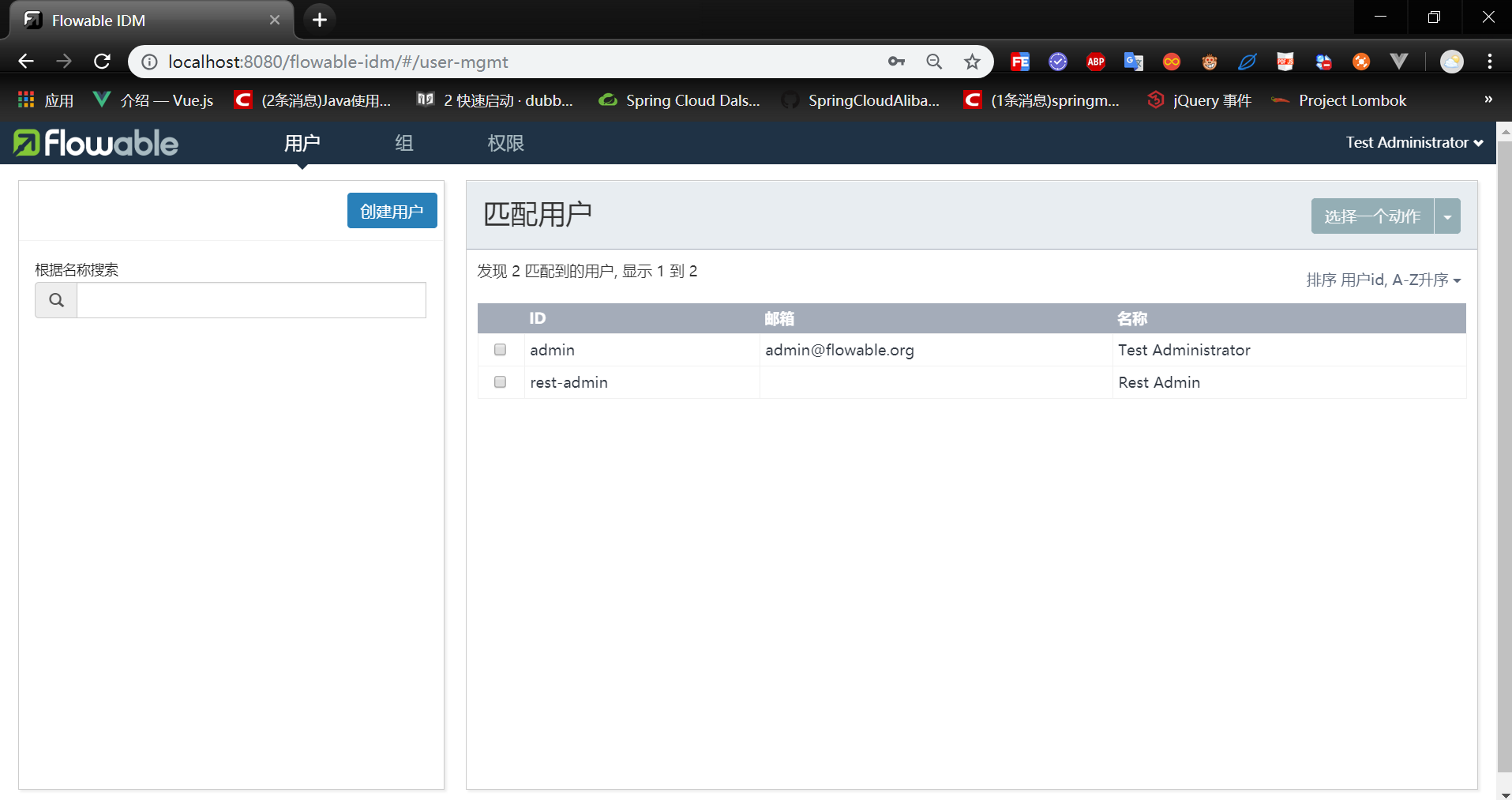Viewport: 1512px width, 800px height.
Task: Click the search magnifier icon
Action: coord(56,300)
